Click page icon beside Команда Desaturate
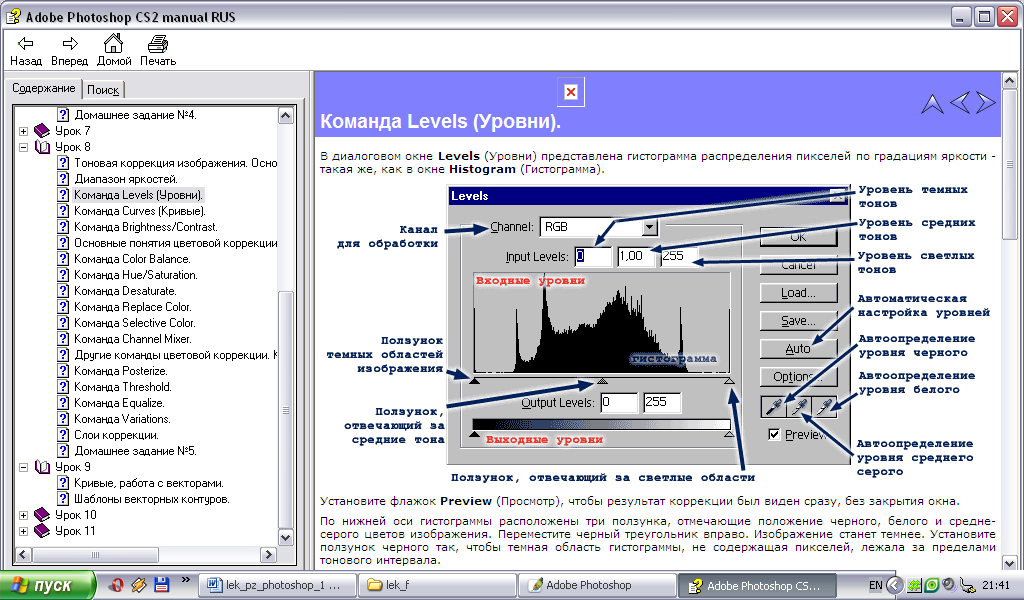The image size is (1024, 600). pyautogui.click(x=63, y=291)
